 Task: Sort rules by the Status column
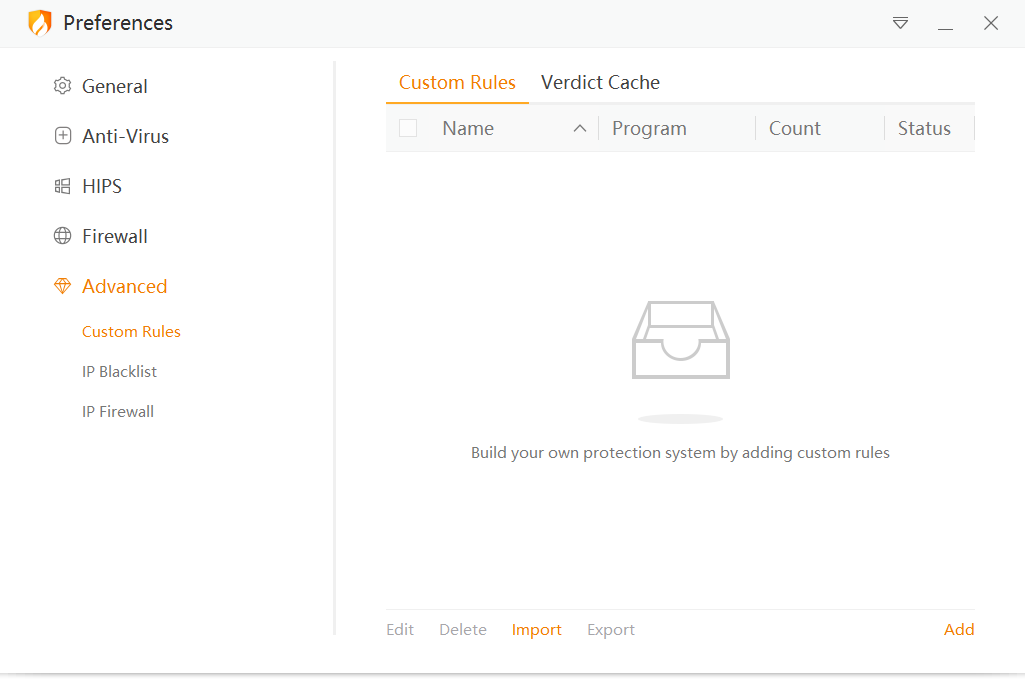point(924,128)
